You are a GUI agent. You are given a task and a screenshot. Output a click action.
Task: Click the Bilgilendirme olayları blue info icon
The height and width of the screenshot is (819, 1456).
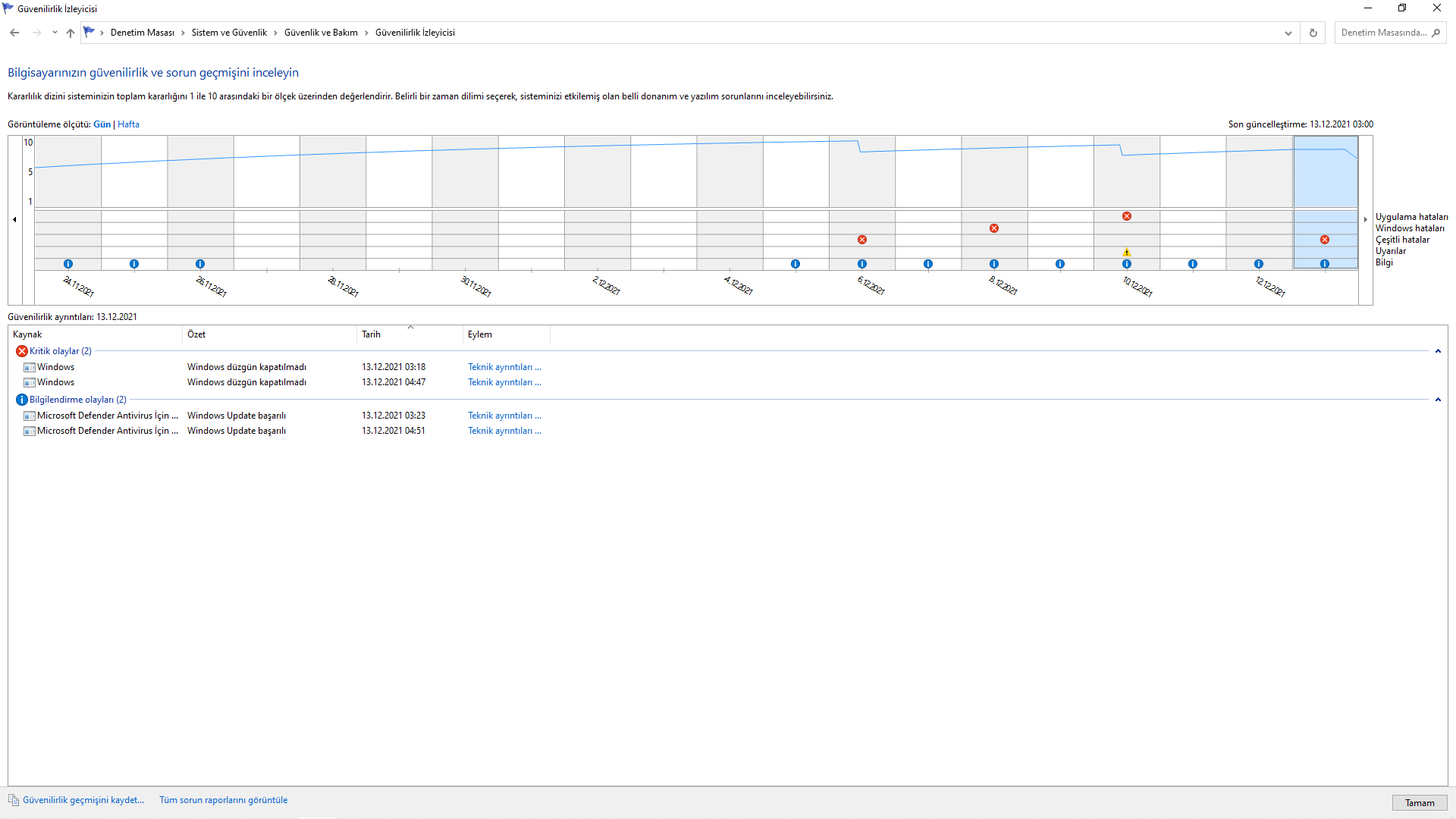22,400
